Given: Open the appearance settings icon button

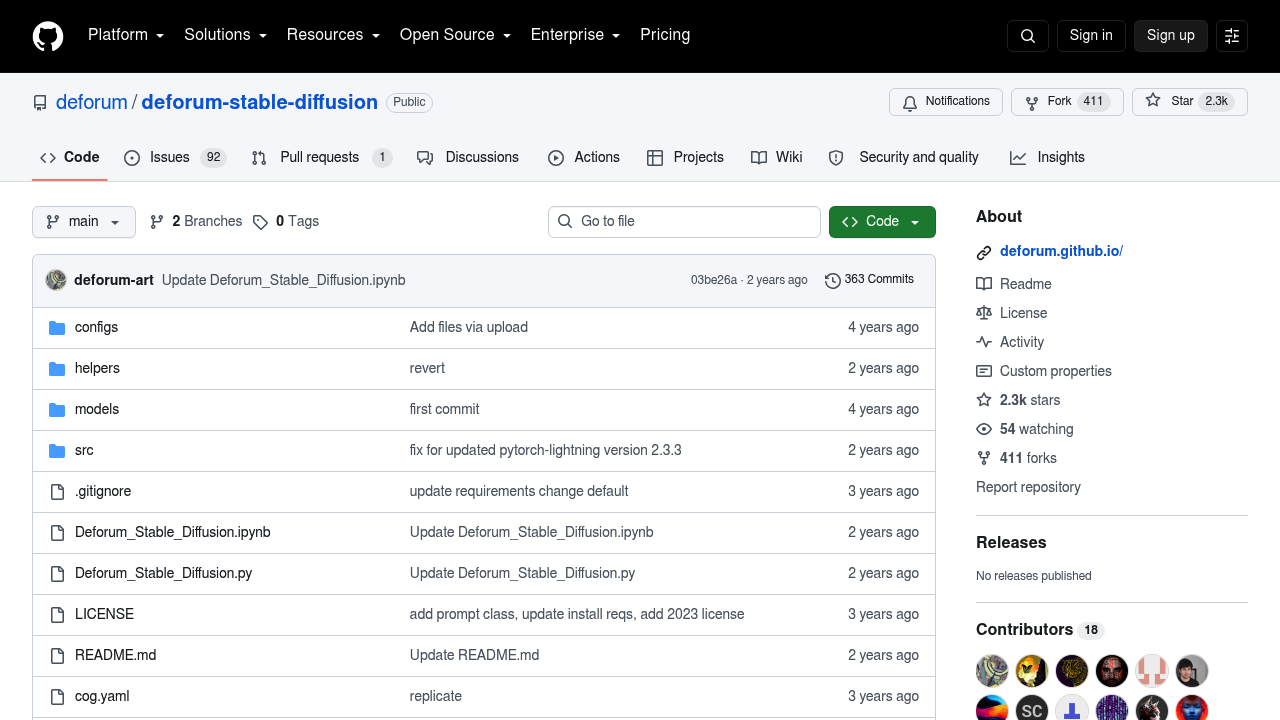Looking at the screenshot, I should pos(1232,36).
